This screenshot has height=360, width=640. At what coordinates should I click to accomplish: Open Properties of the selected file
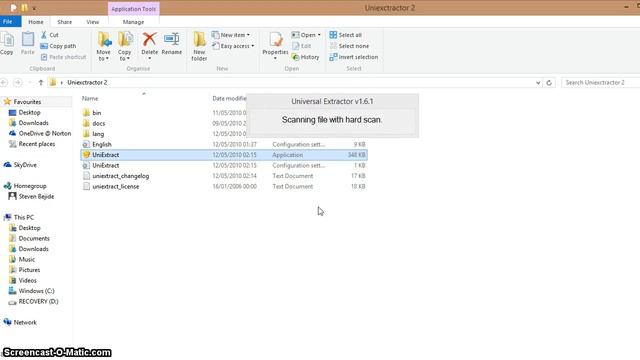275,46
